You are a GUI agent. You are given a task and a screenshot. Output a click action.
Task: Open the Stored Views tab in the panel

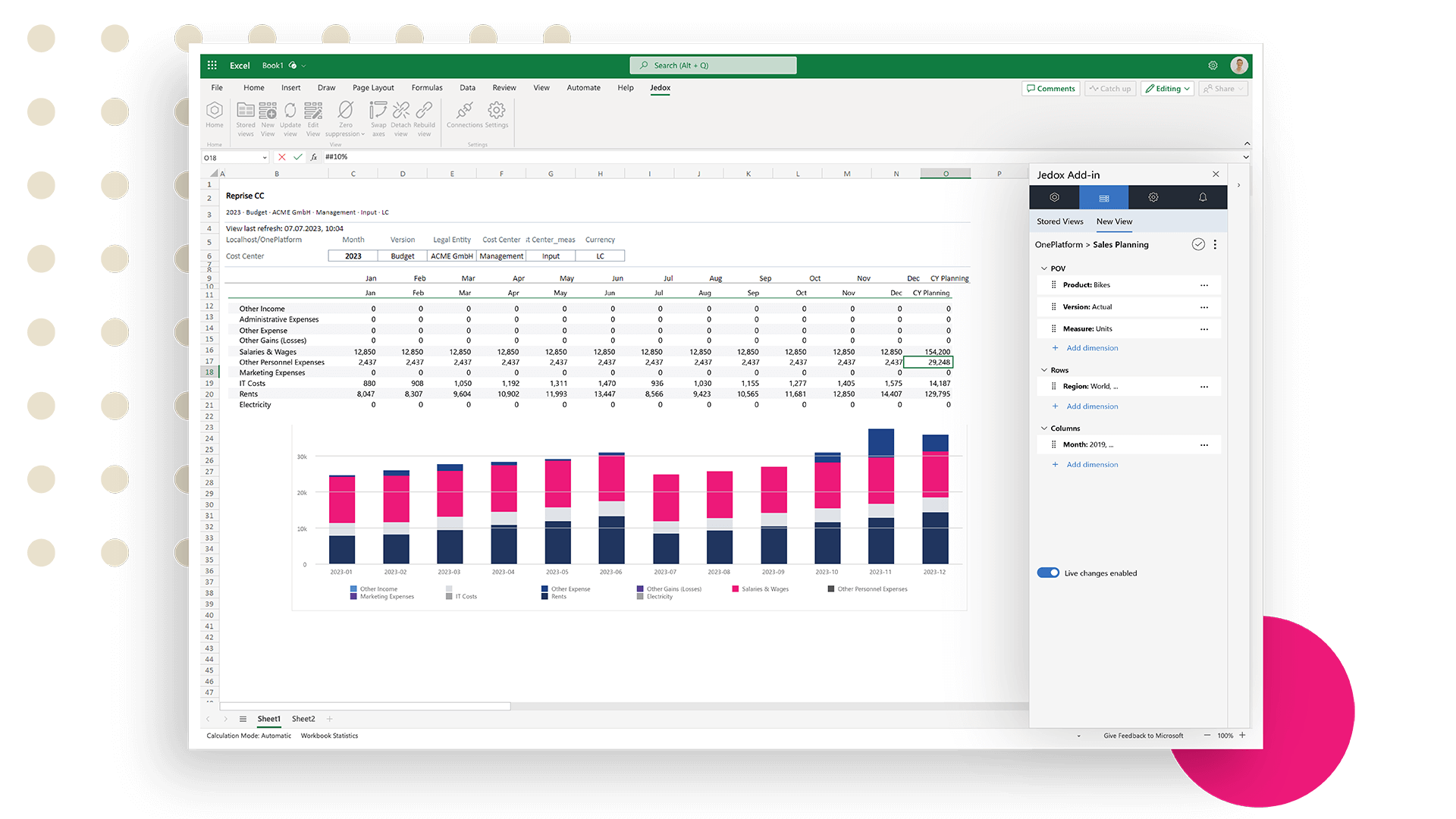(1059, 221)
